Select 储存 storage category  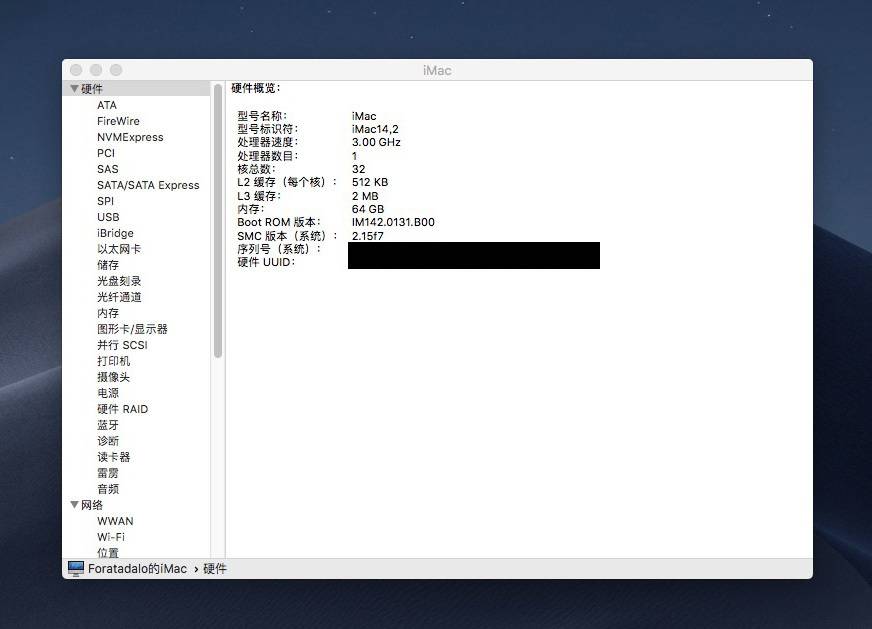[108, 265]
